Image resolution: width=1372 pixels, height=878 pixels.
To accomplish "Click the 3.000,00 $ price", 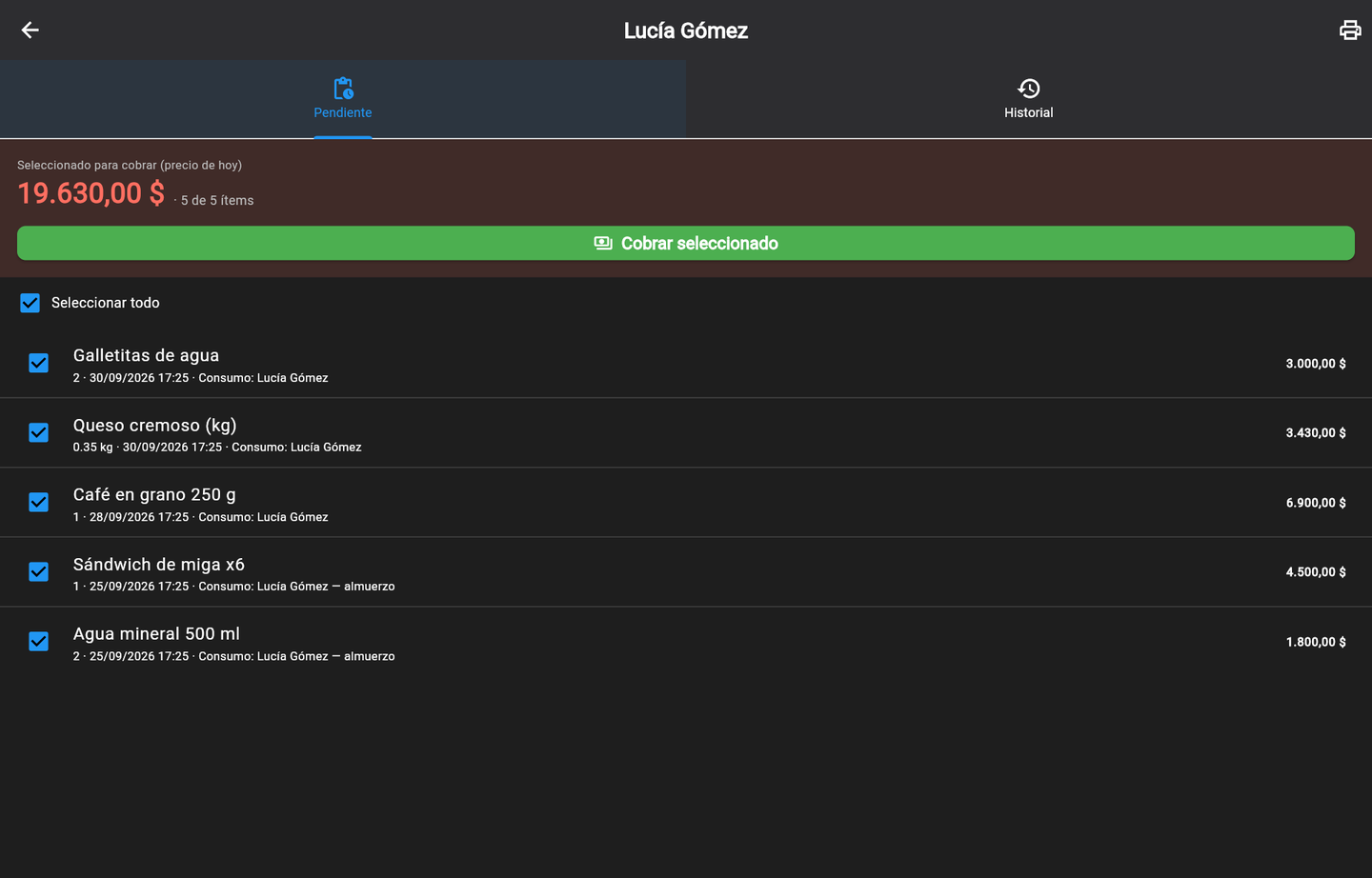I will click(1316, 364).
